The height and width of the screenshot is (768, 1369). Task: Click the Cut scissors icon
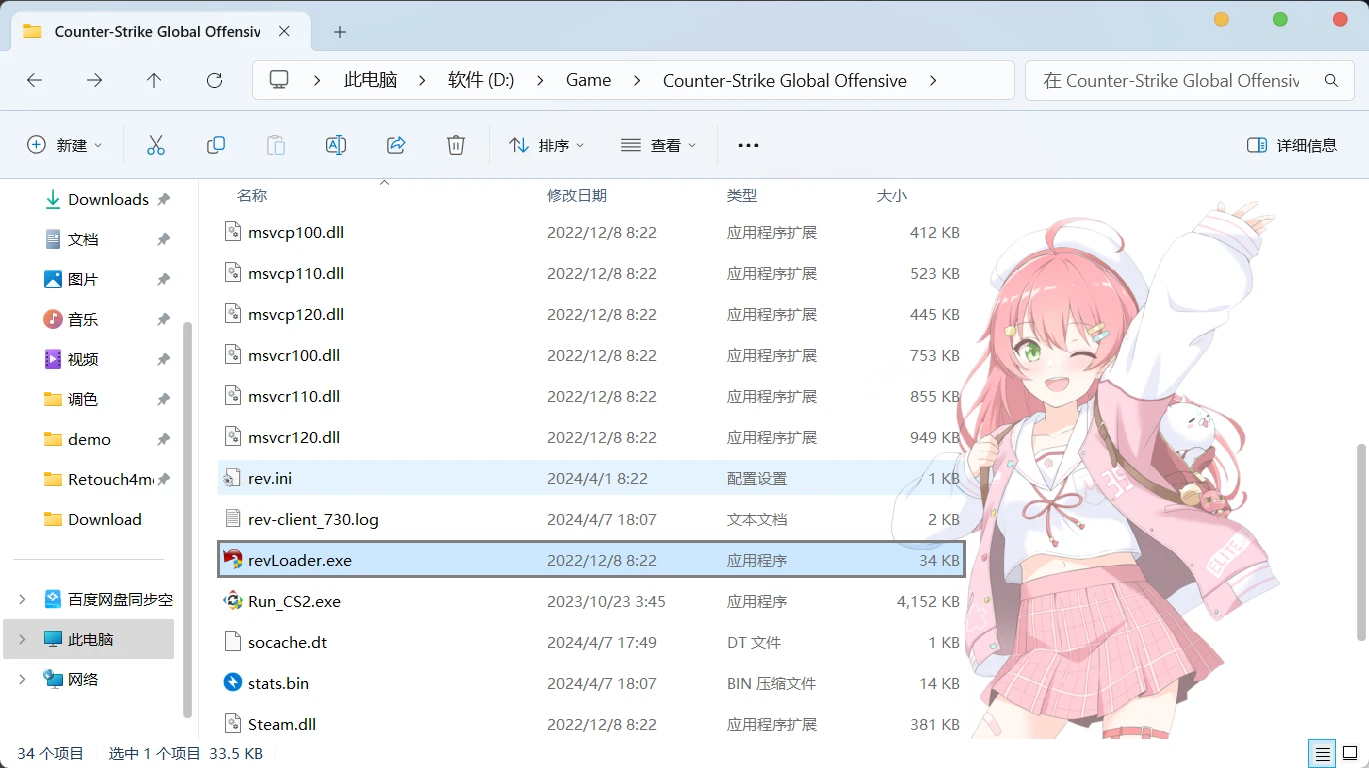click(156, 145)
